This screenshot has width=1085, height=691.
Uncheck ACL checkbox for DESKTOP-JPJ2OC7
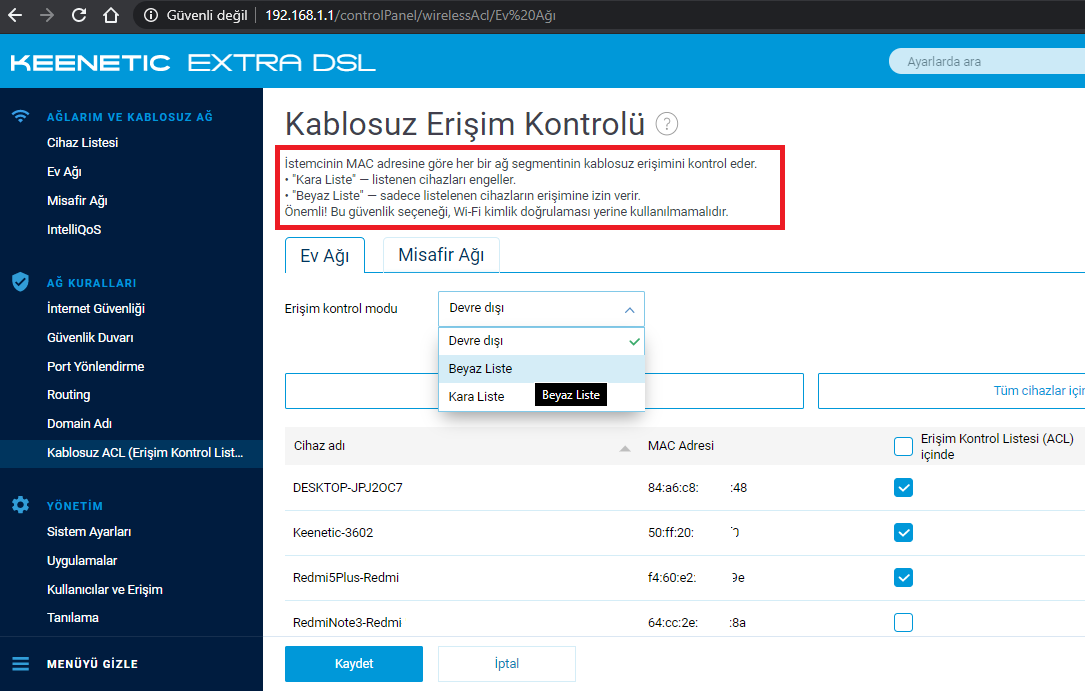click(x=903, y=488)
